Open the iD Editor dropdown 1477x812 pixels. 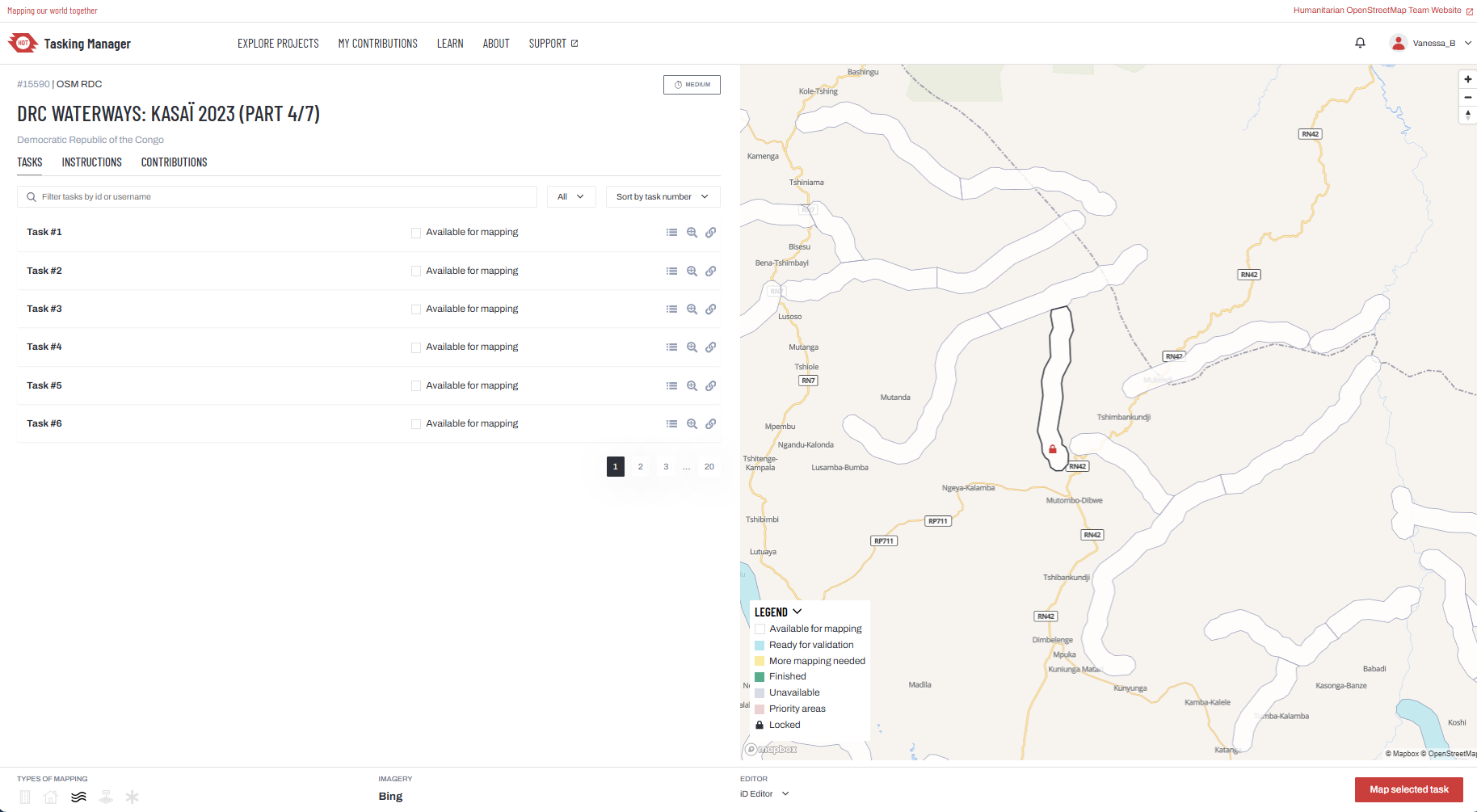coord(764,794)
